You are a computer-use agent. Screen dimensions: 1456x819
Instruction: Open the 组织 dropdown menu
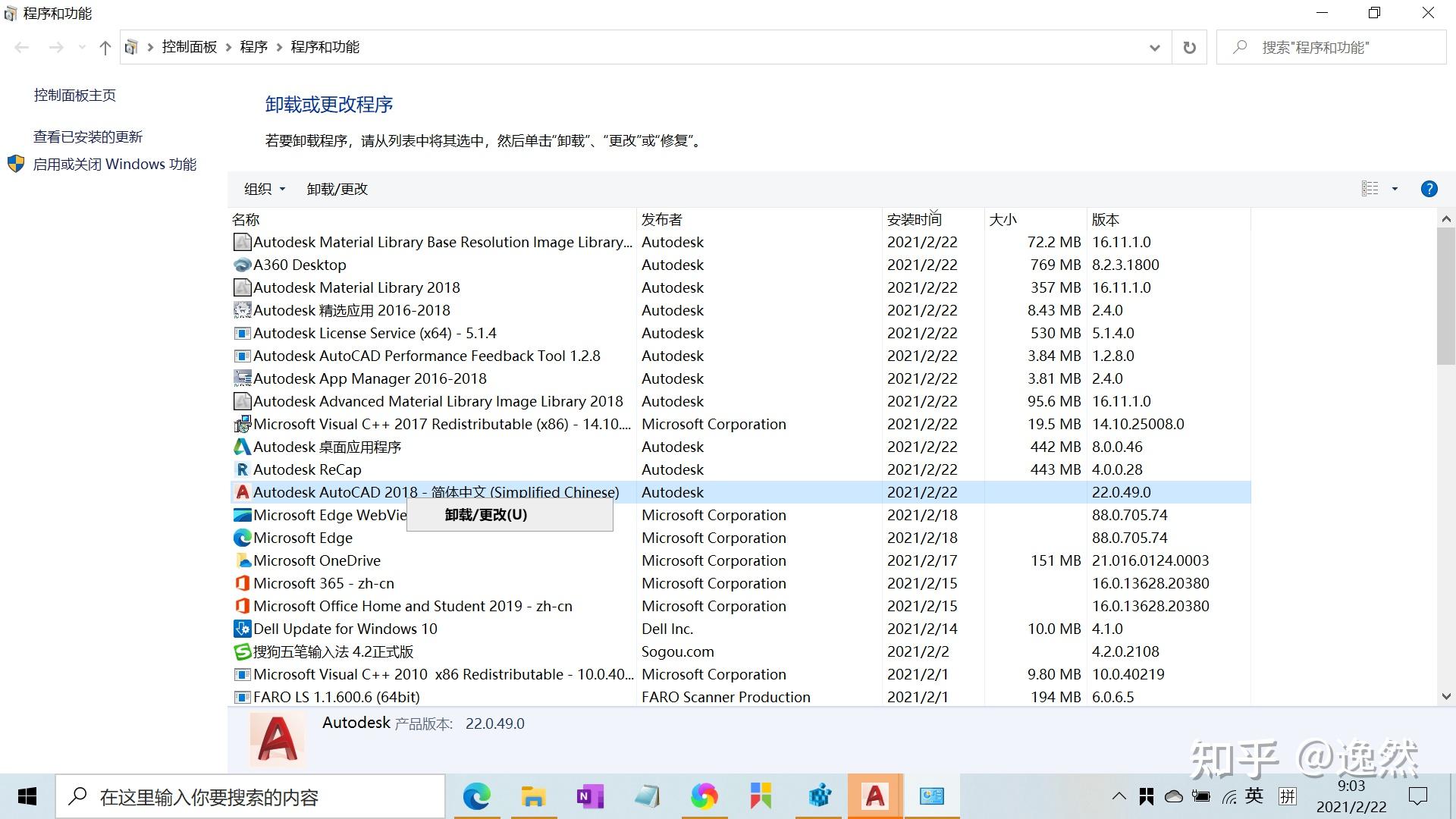pyautogui.click(x=263, y=189)
